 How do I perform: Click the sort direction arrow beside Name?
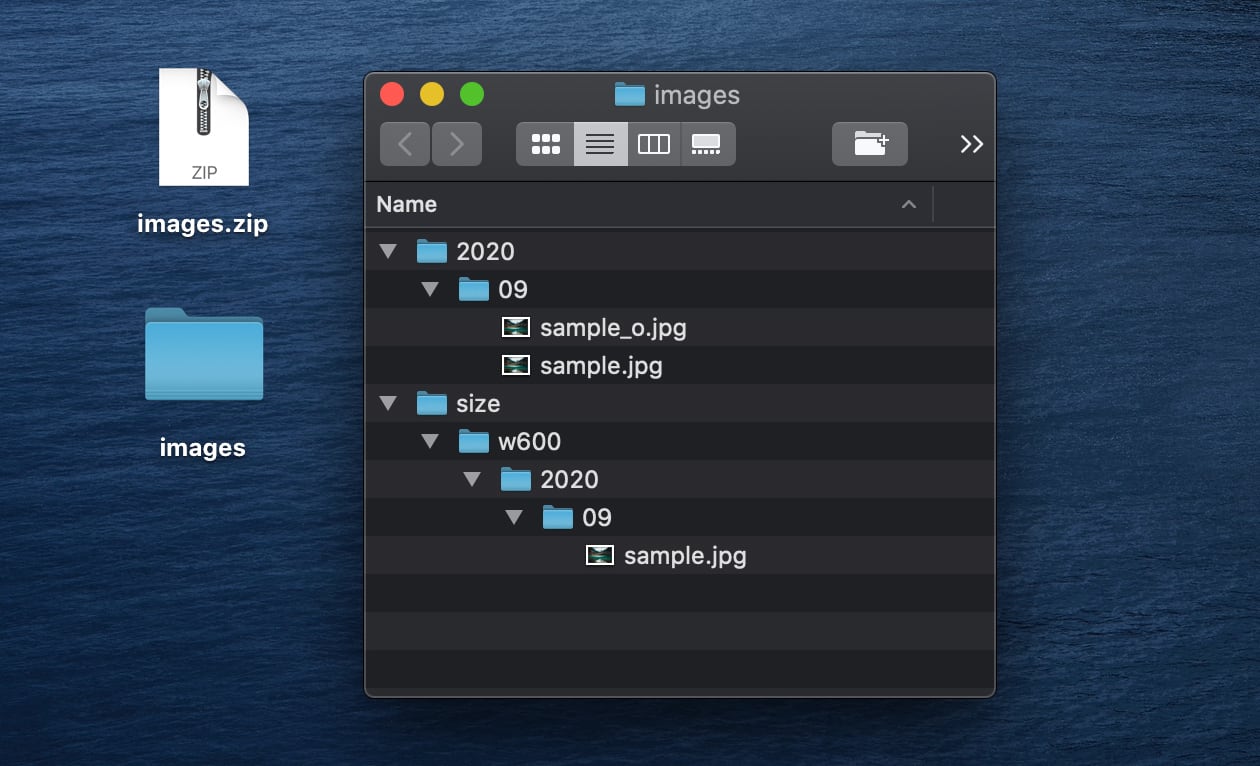click(908, 204)
